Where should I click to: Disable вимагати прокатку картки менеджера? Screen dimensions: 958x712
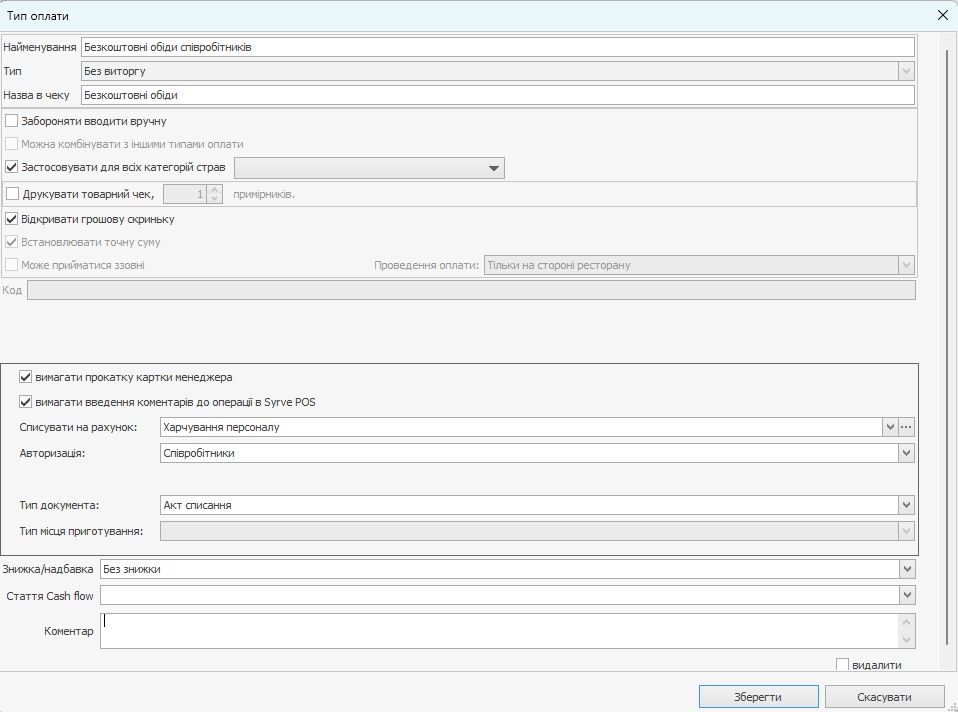[26, 378]
